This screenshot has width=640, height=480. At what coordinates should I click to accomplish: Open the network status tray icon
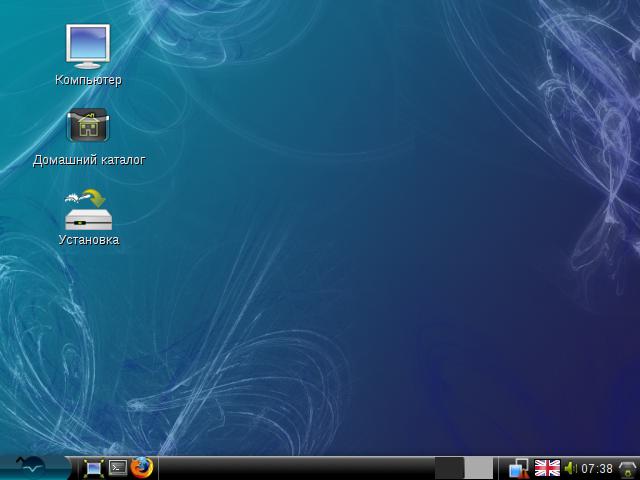coord(519,468)
